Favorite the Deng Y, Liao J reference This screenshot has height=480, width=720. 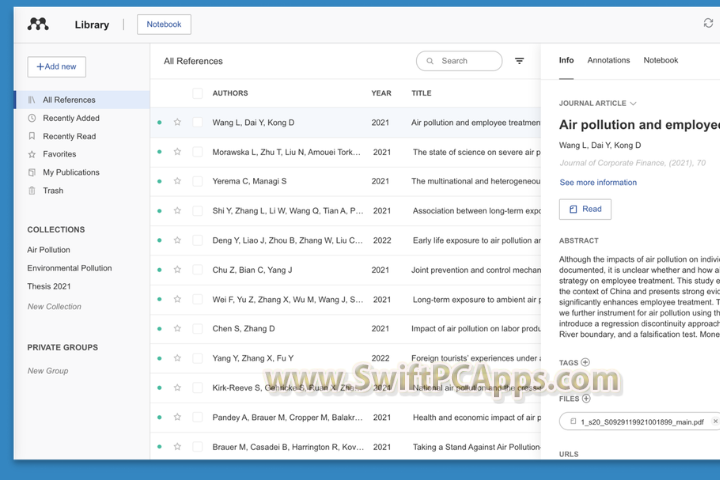tap(177, 240)
